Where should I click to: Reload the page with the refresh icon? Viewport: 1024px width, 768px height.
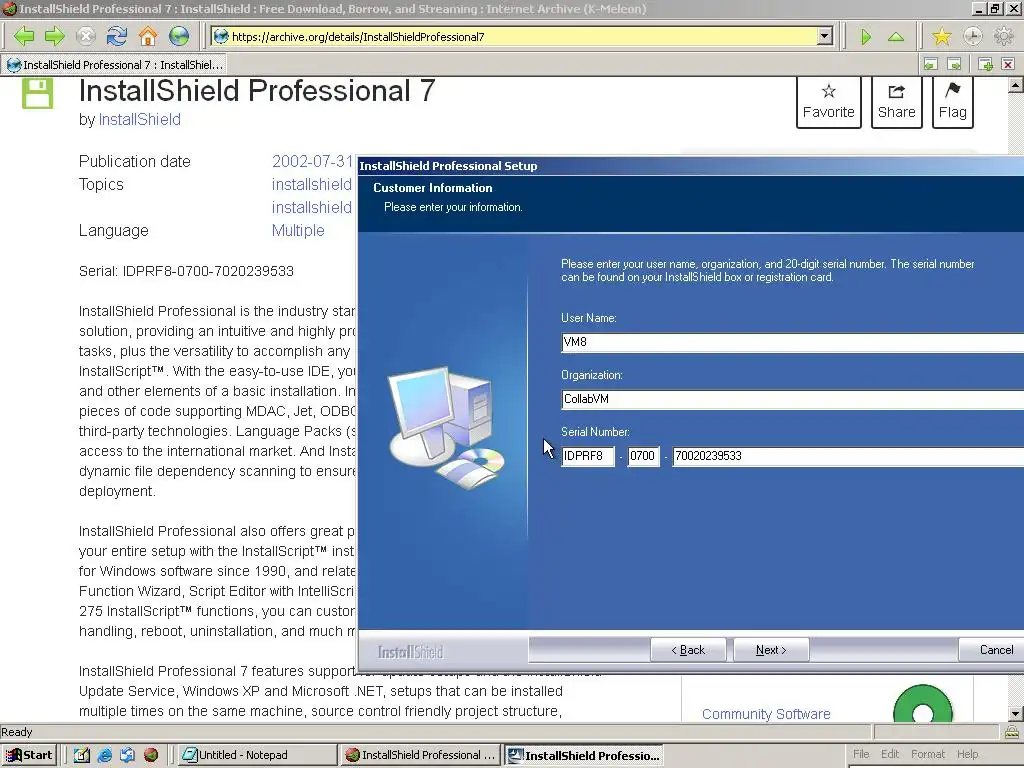(117, 36)
